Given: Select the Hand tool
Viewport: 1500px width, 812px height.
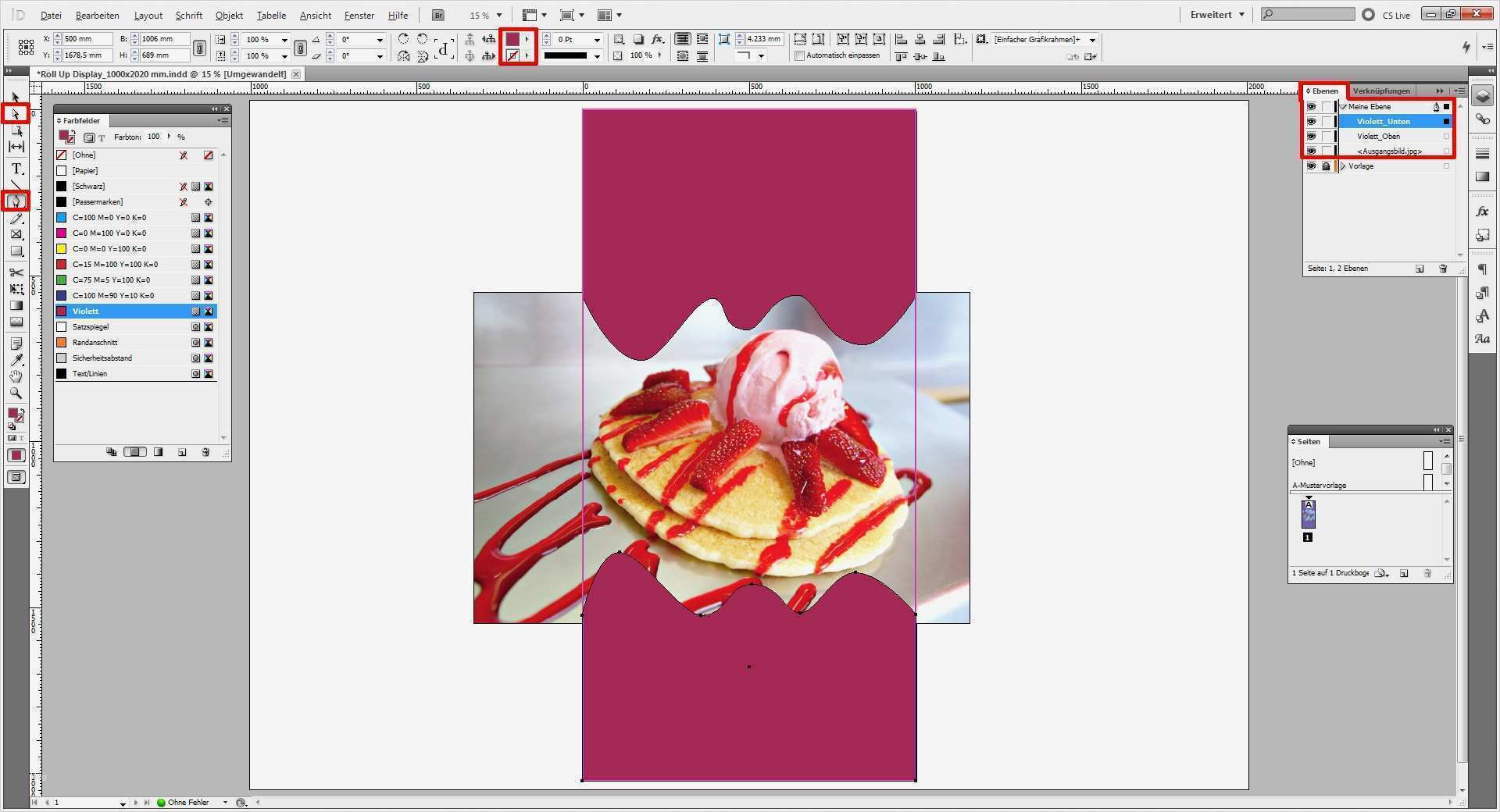Looking at the screenshot, I should coord(16,377).
